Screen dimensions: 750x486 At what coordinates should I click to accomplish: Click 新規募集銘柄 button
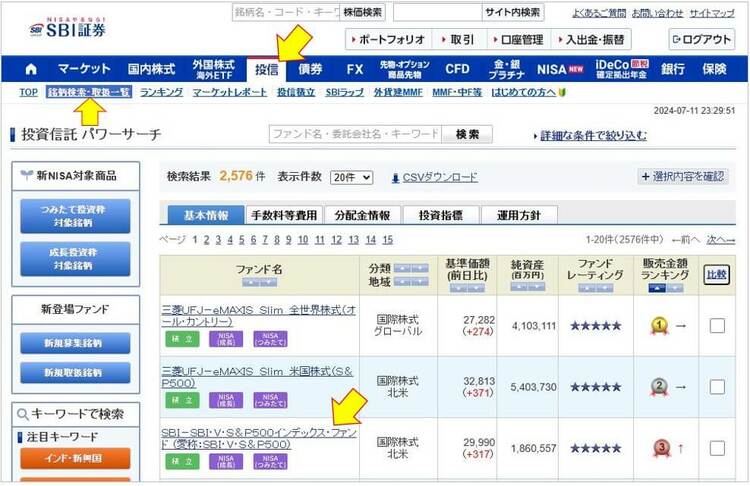(x=75, y=343)
